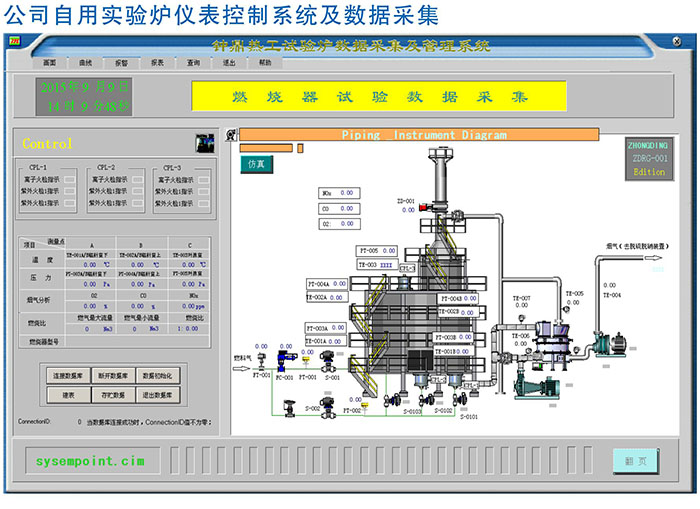This screenshot has height=509, width=700.
Task: Open the 曲线 menu
Action: click(x=86, y=62)
